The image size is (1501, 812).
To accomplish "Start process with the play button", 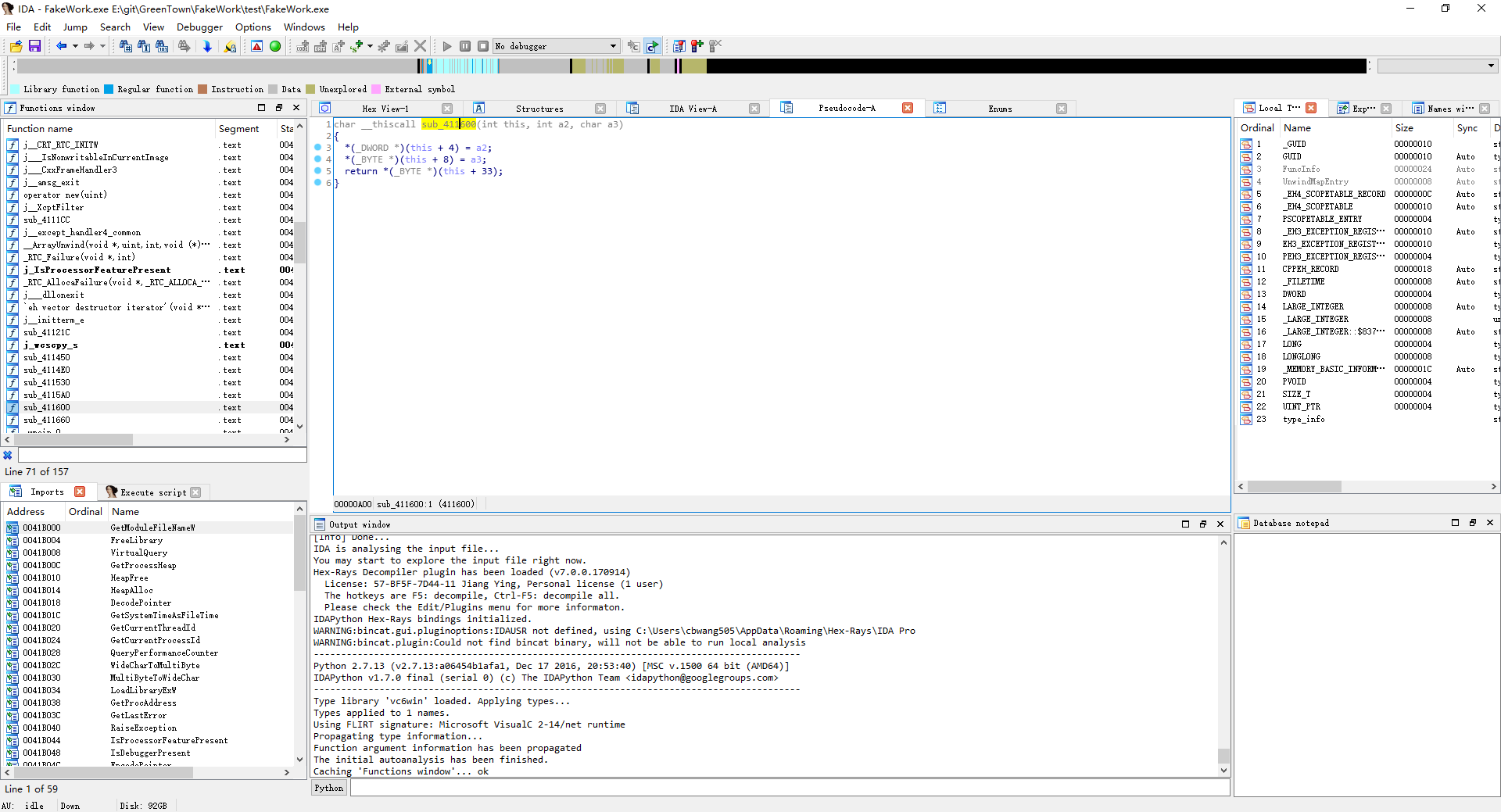I will tap(447, 46).
